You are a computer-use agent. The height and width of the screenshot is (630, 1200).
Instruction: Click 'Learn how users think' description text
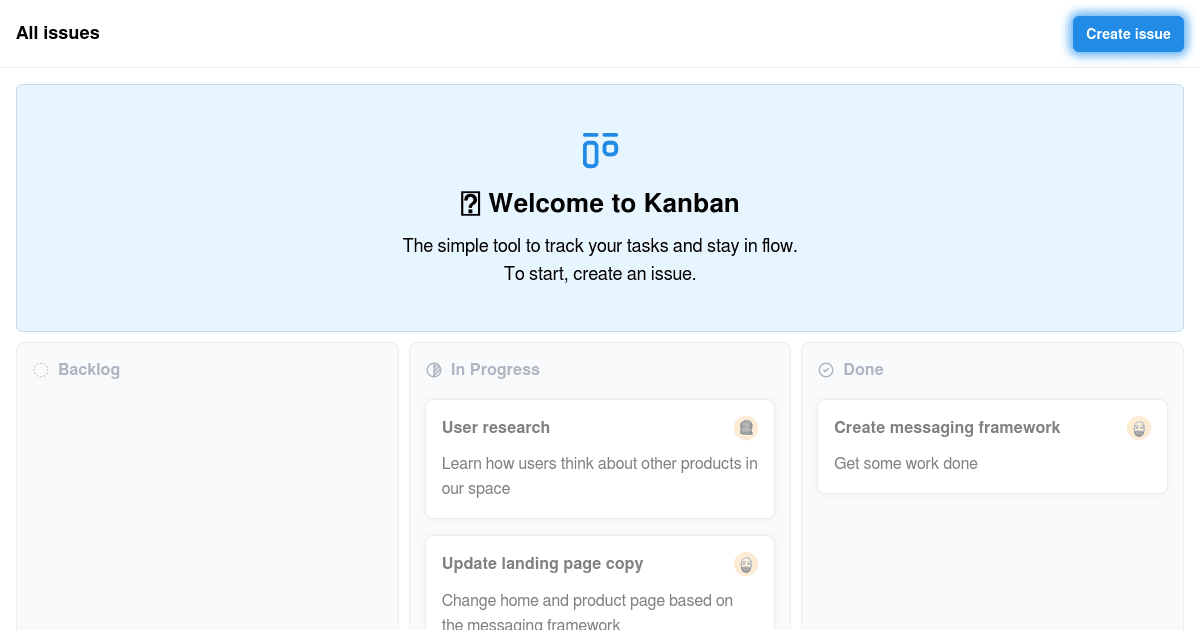click(x=600, y=476)
